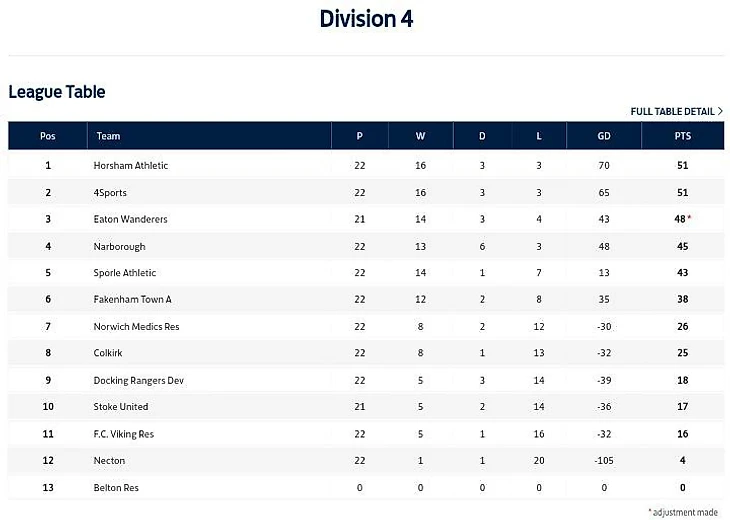Click Fakenham Town A team name
This screenshot has width=730, height=520.
click(132, 299)
